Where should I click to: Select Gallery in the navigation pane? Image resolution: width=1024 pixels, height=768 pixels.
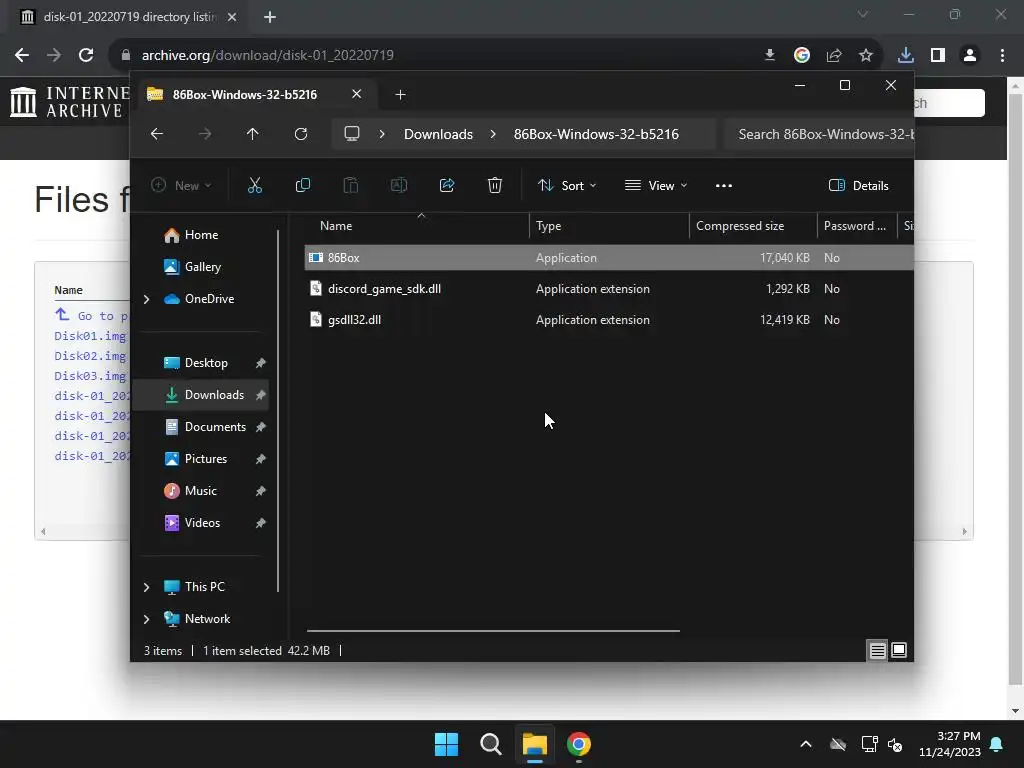(202, 267)
